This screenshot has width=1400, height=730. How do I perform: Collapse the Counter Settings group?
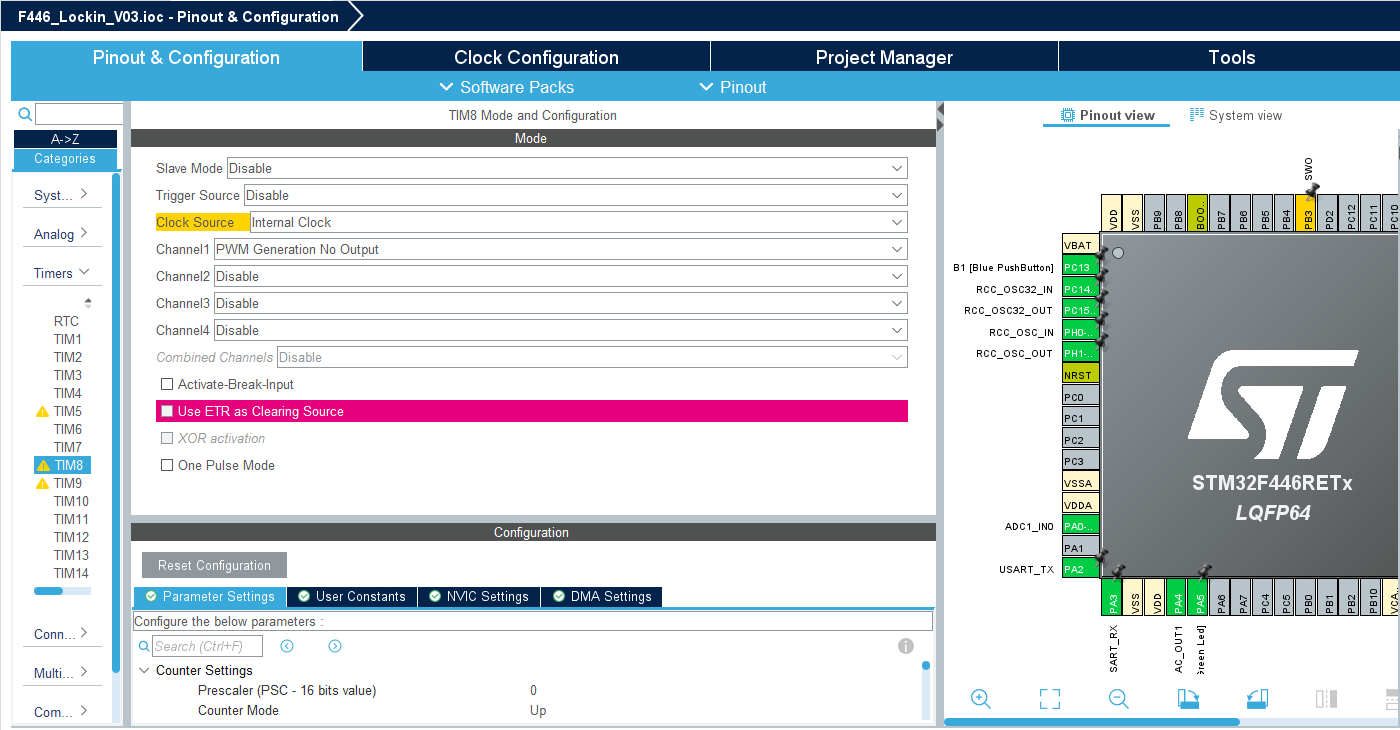pos(145,670)
